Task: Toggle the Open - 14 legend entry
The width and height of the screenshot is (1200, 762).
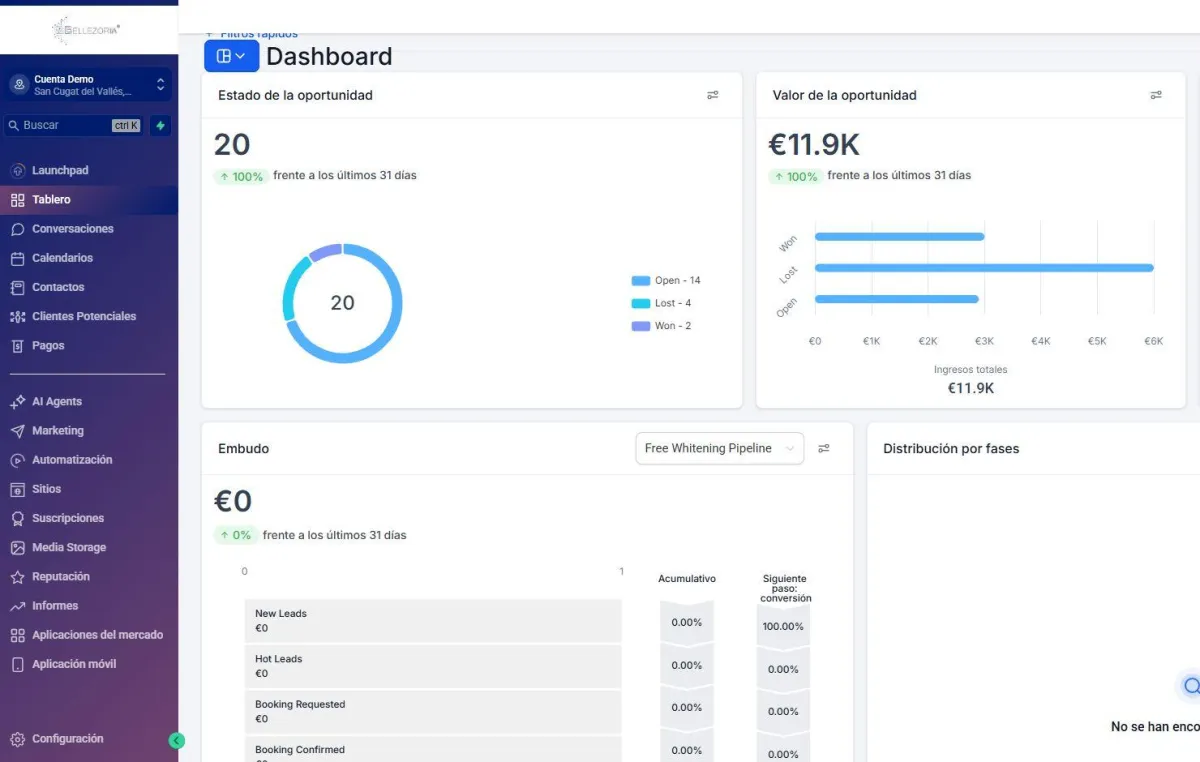Action: [666, 281]
